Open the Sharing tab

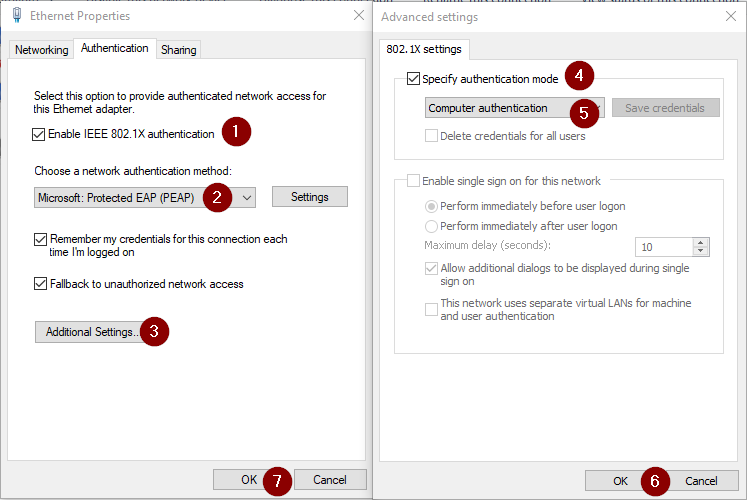(179, 50)
